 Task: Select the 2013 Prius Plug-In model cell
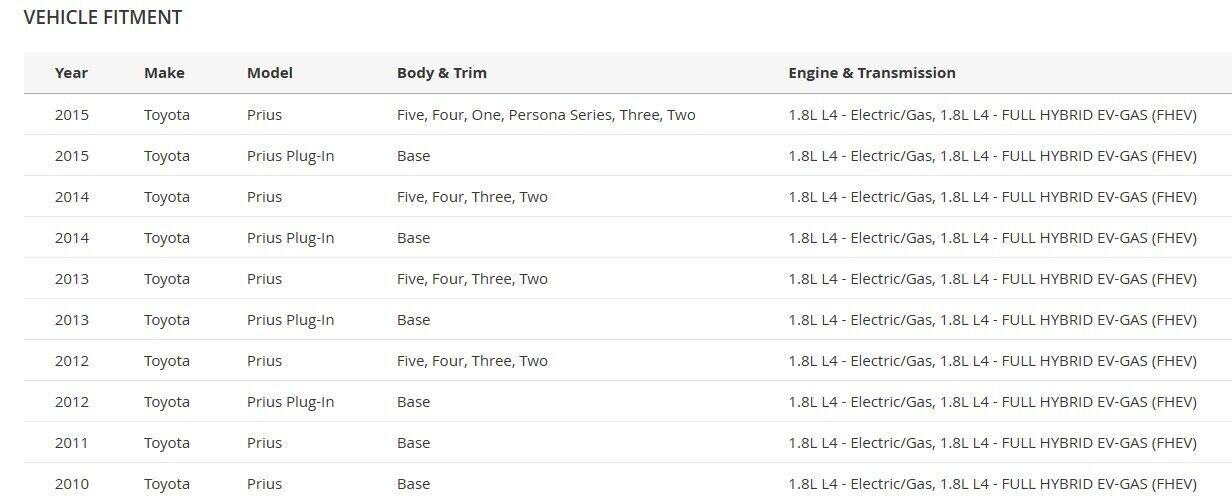[291, 320]
